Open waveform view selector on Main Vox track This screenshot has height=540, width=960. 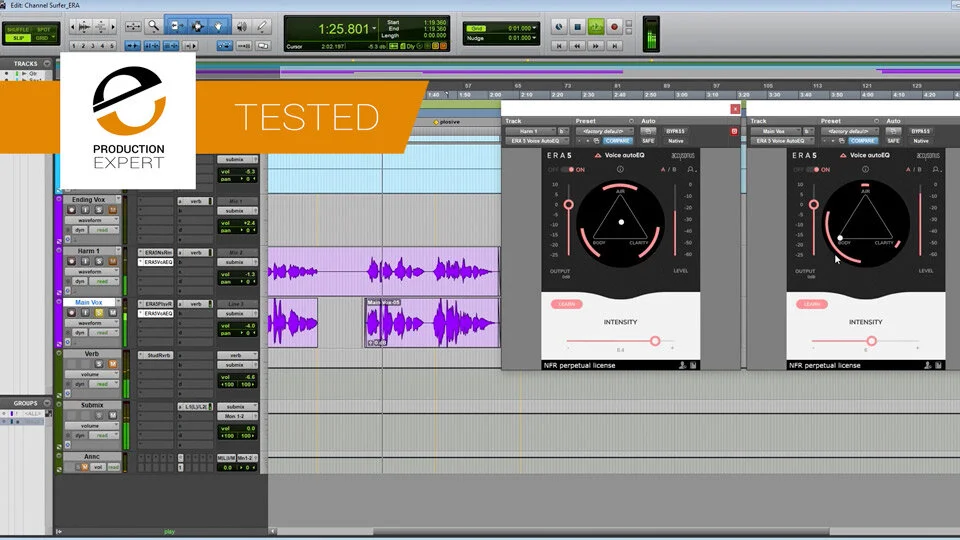[91, 323]
